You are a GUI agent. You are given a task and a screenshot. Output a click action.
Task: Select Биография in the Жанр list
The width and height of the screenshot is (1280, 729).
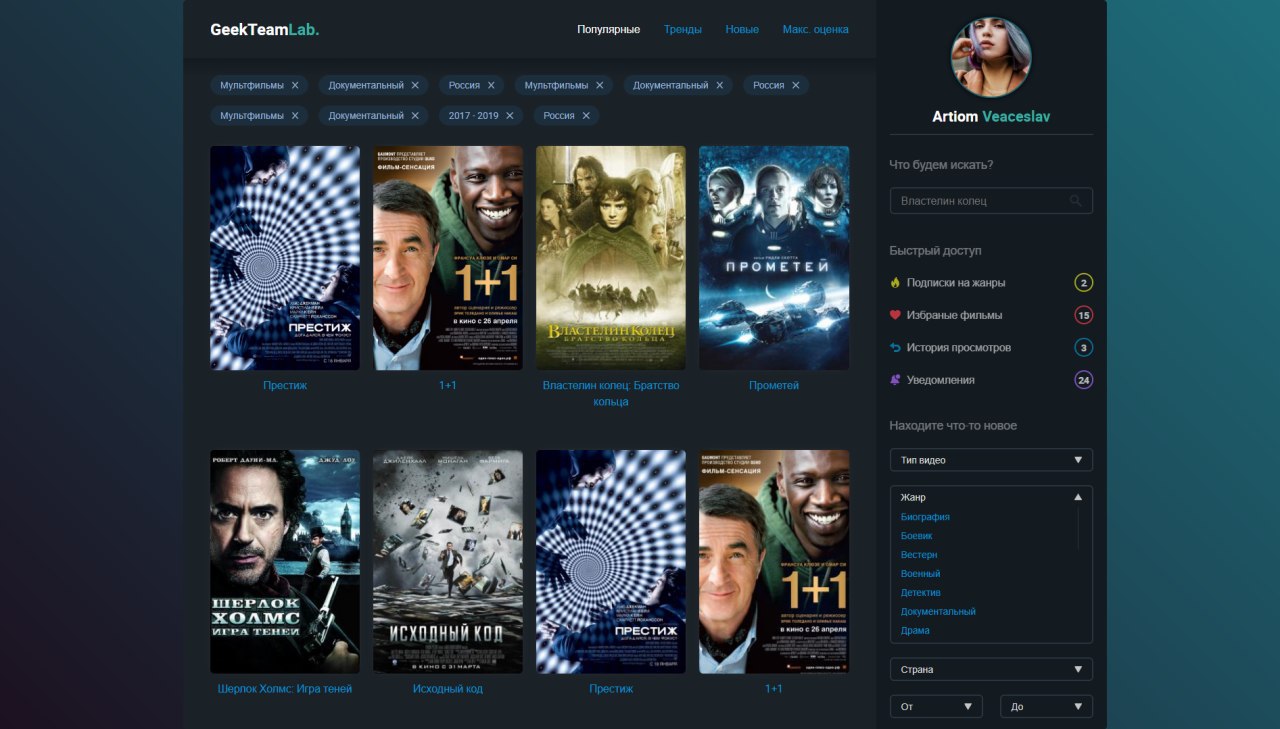925,517
